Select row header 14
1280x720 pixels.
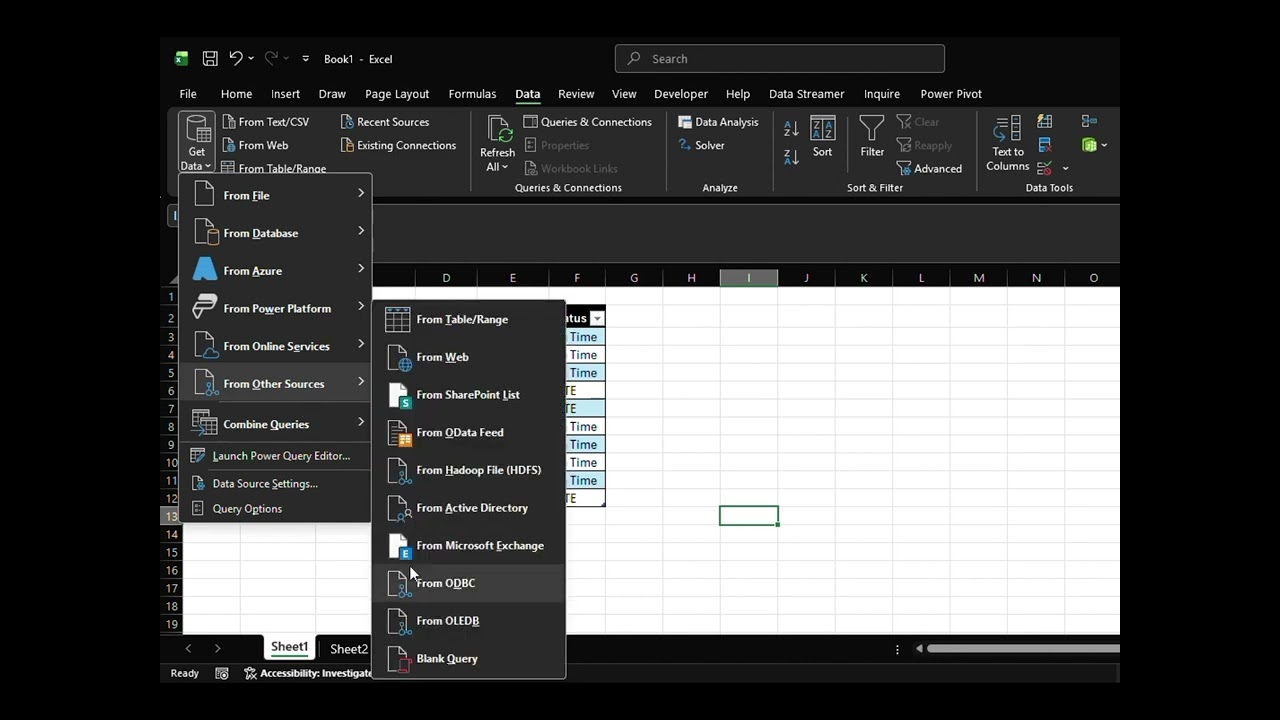[171, 534]
